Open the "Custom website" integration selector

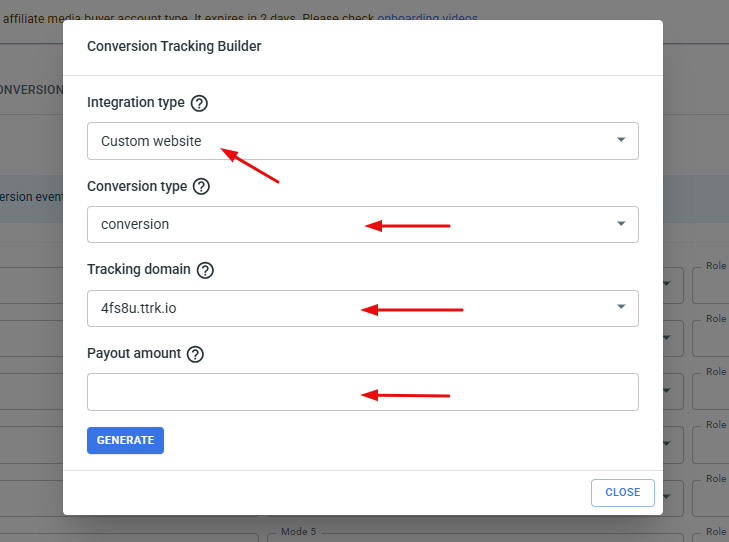pos(350,141)
